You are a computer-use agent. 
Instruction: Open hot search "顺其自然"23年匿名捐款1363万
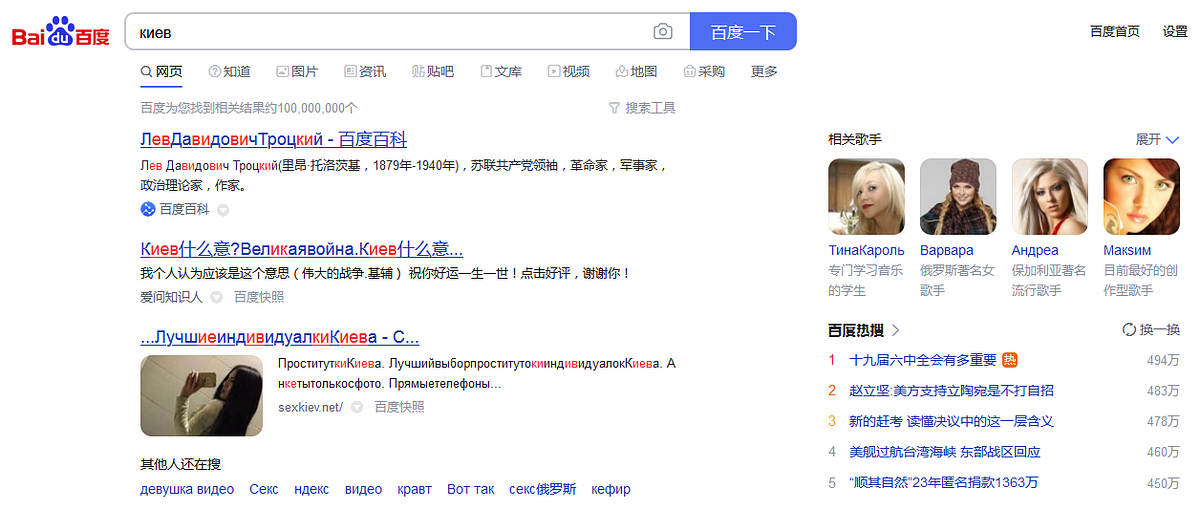point(944,482)
